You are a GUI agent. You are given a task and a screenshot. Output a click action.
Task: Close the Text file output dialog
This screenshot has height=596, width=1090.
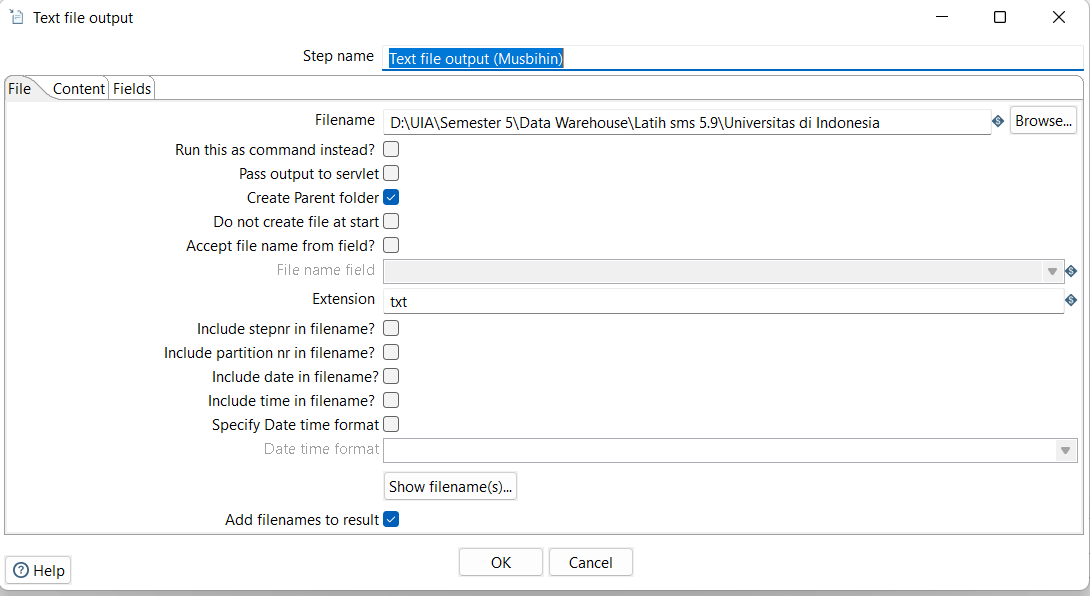coord(1059,17)
